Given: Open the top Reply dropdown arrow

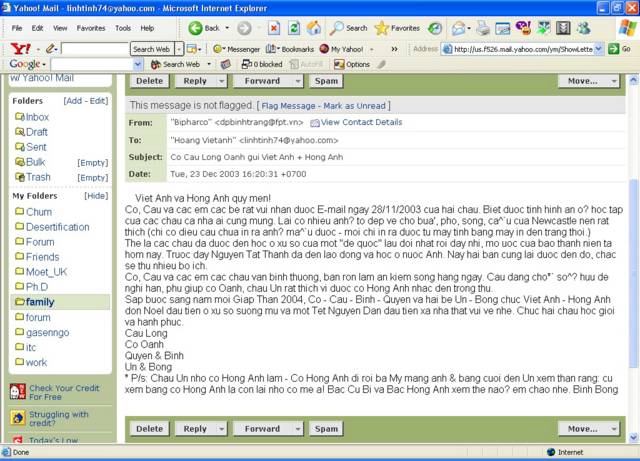Looking at the screenshot, I should pyautogui.click(x=221, y=81).
